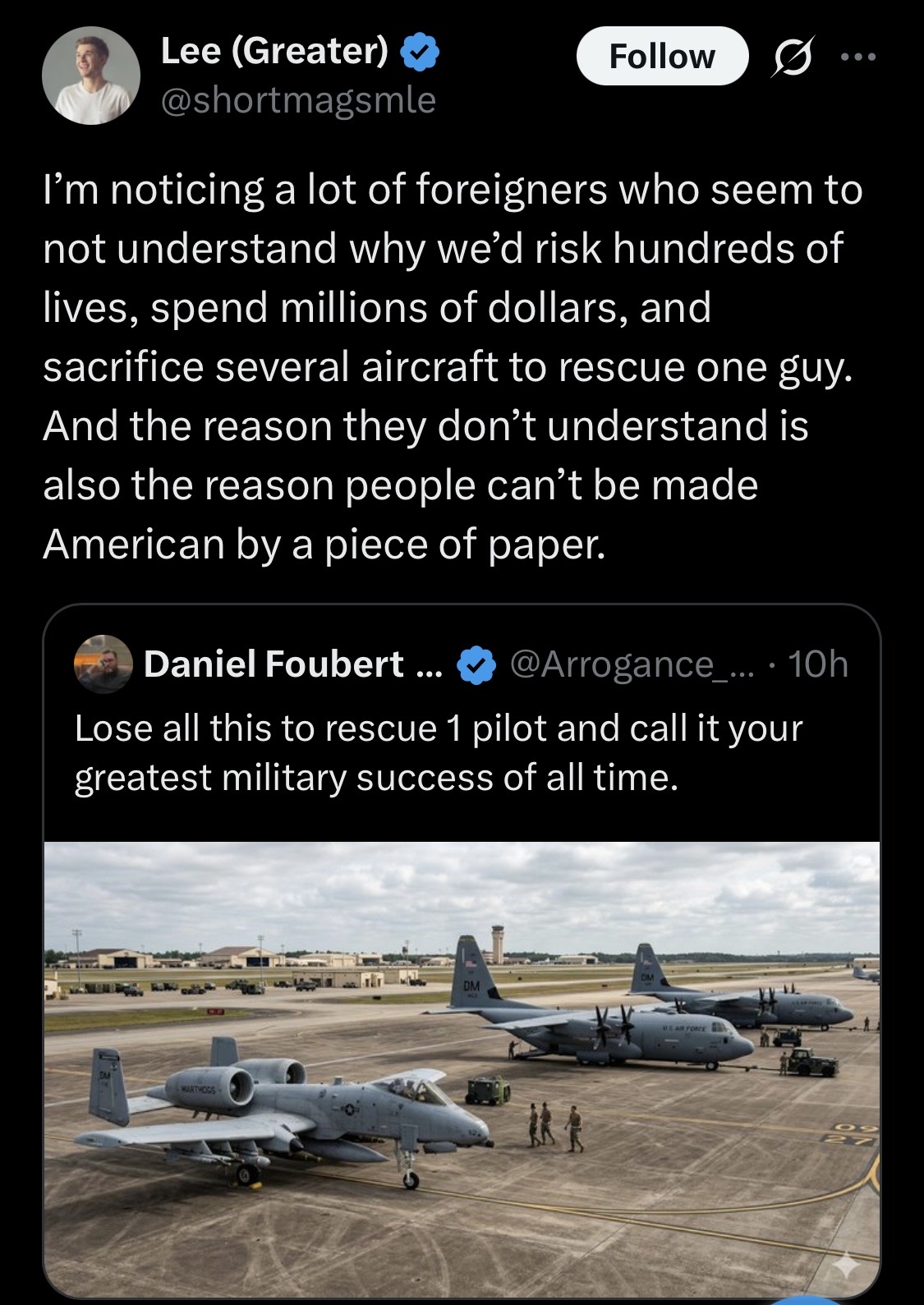This screenshot has height=1305, width=924.
Task: Click the Follow button
Action: [662, 57]
